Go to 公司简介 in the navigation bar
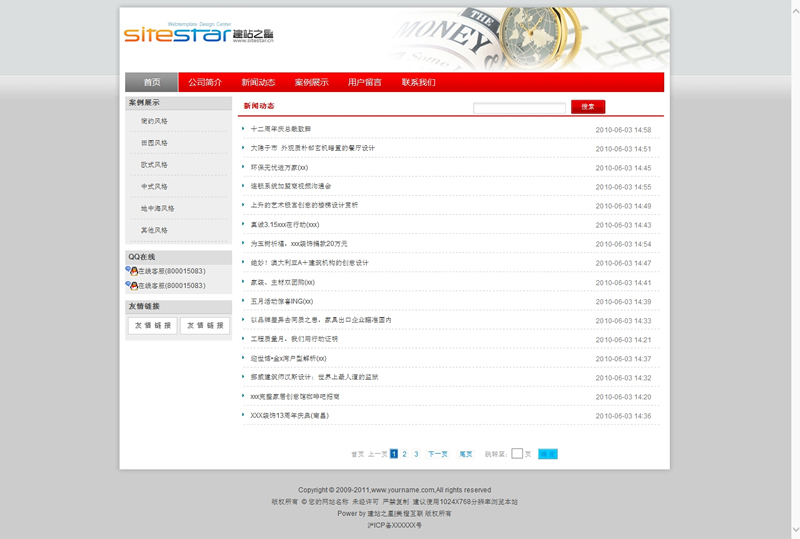The image size is (800, 539). coord(204,82)
